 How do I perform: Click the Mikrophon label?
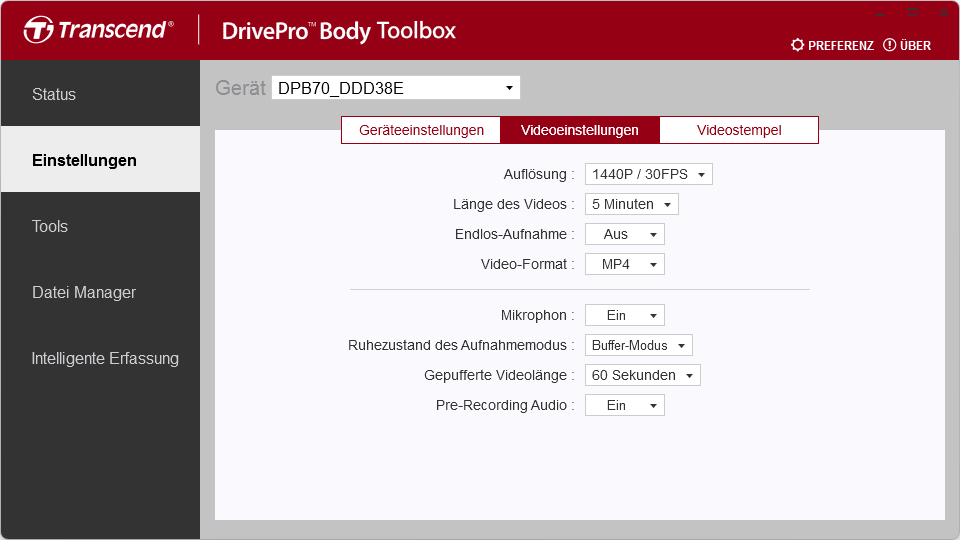537,315
